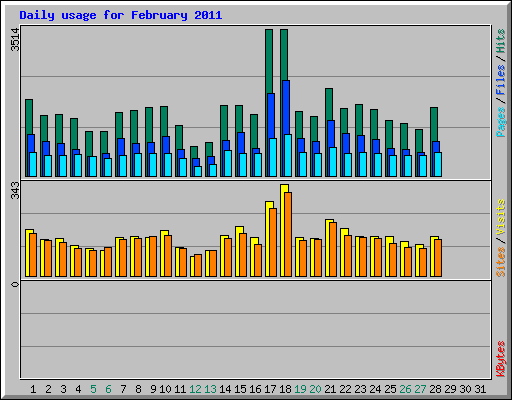Click the 'Hits' legend label
512x400 pixels.
click(x=500, y=41)
